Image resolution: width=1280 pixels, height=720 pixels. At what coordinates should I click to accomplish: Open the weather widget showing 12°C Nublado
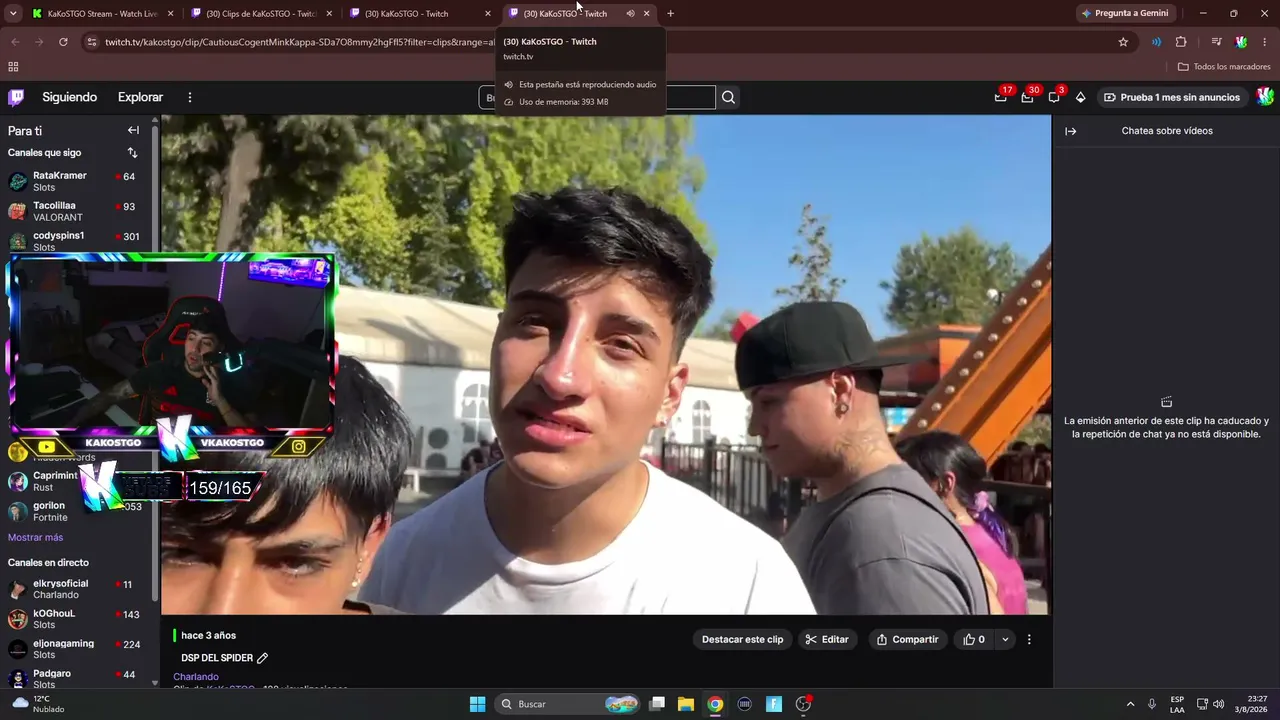(x=40, y=704)
